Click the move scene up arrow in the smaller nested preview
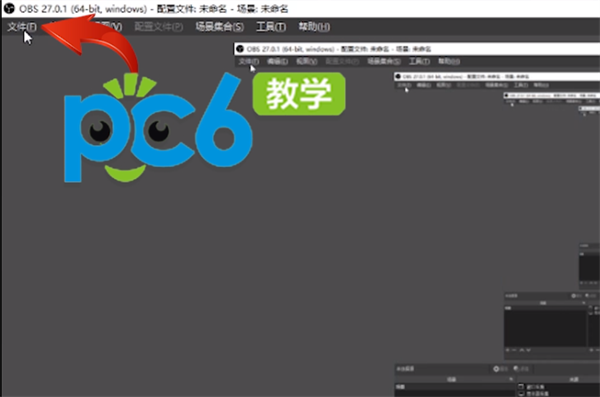600x397 pixels. tap(522, 350)
